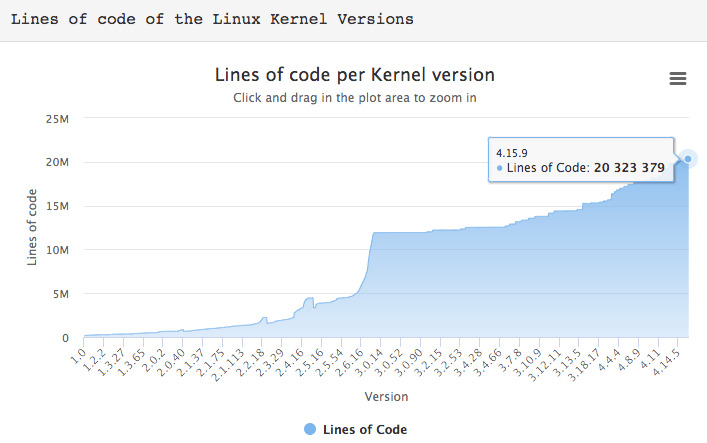Viewport: 707px width, 443px height.
Task: Click the chart subtitle about zooming in
Action: 355,98
